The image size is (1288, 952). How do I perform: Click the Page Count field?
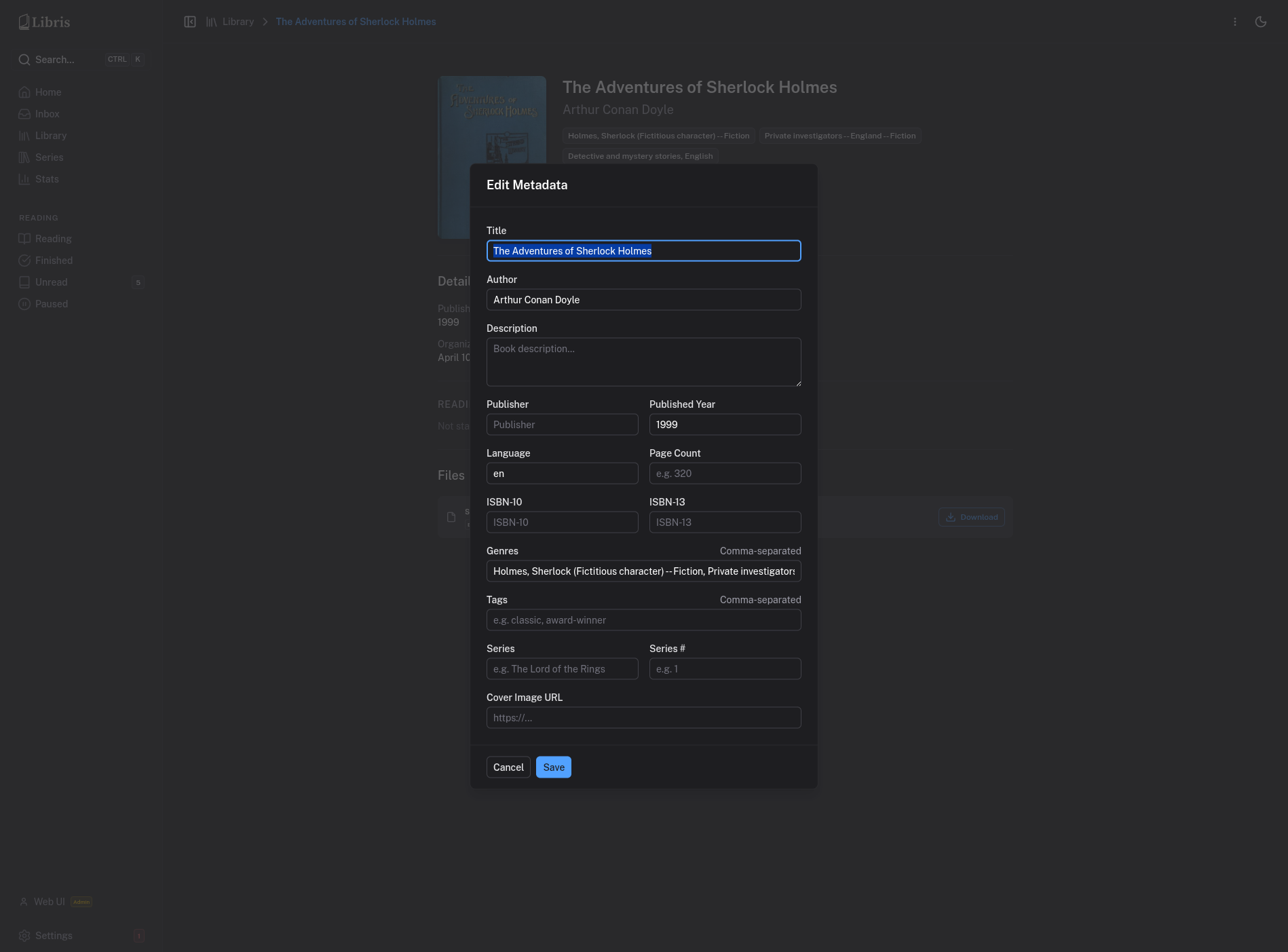(x=725, y=474)
